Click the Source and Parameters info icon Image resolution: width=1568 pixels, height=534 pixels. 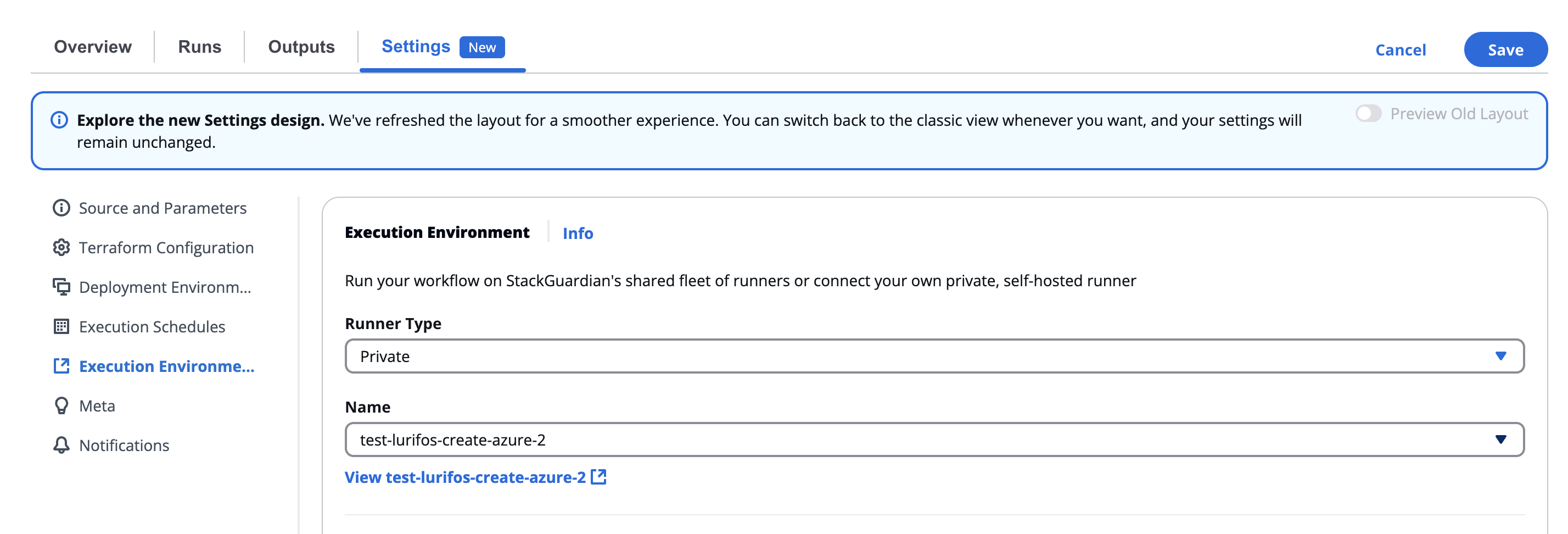click(61, 208)
